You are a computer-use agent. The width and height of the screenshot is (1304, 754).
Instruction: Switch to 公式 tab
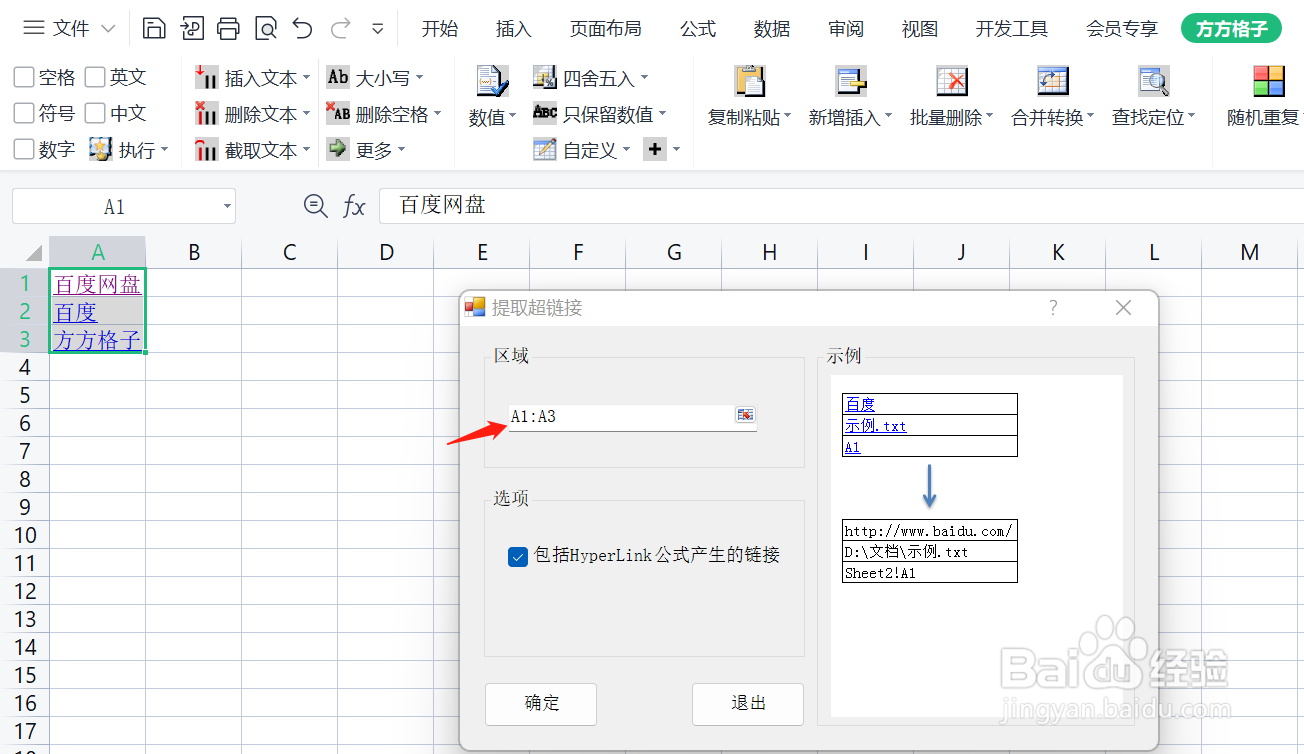click(x=698, y=29)
